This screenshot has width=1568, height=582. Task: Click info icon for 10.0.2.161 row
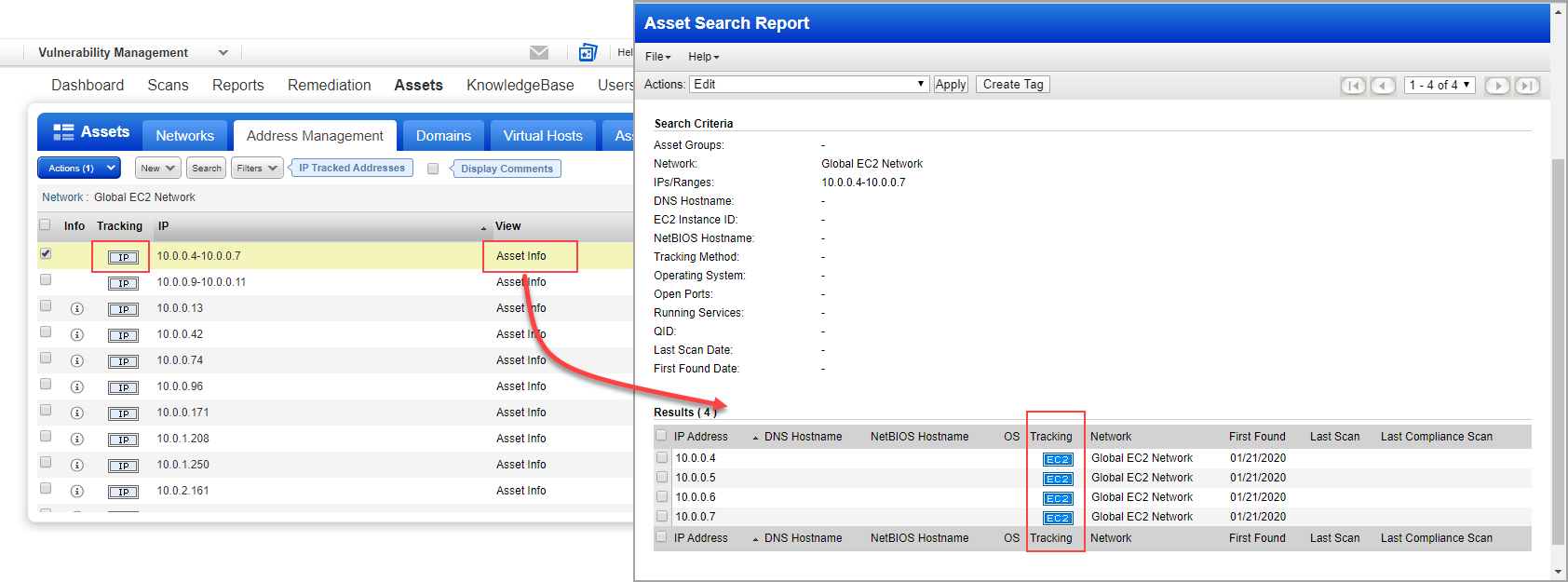[x=77, y=491]
